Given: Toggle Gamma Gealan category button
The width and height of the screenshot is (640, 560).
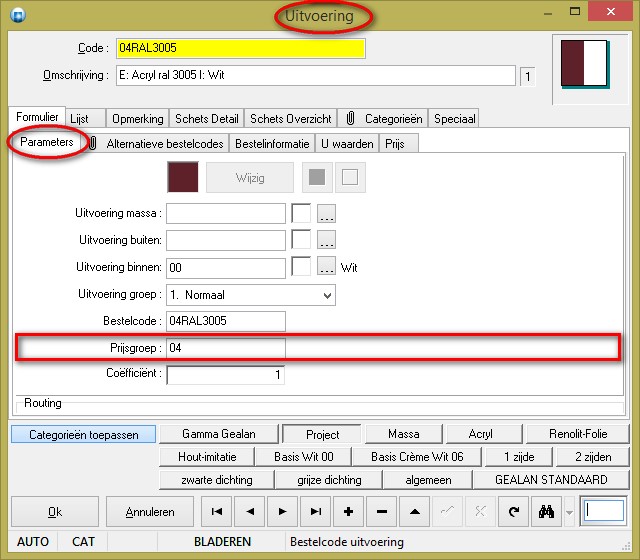Looking at the screenshot, I should click(219, 434).
